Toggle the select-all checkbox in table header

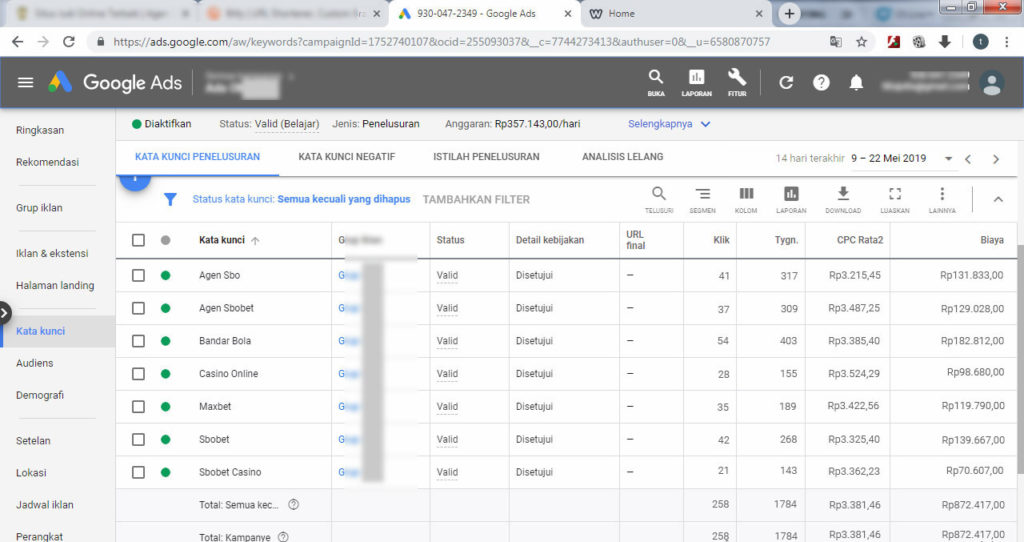click(x=139, y=240)
